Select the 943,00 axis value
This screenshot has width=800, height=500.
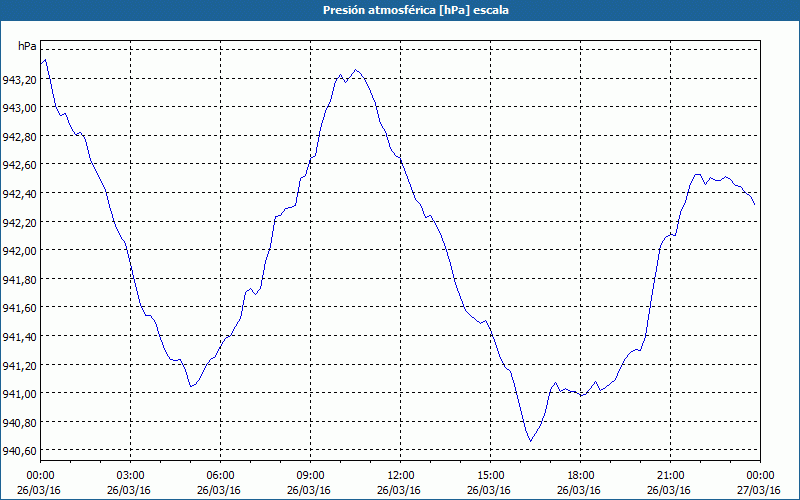point(19,108)
